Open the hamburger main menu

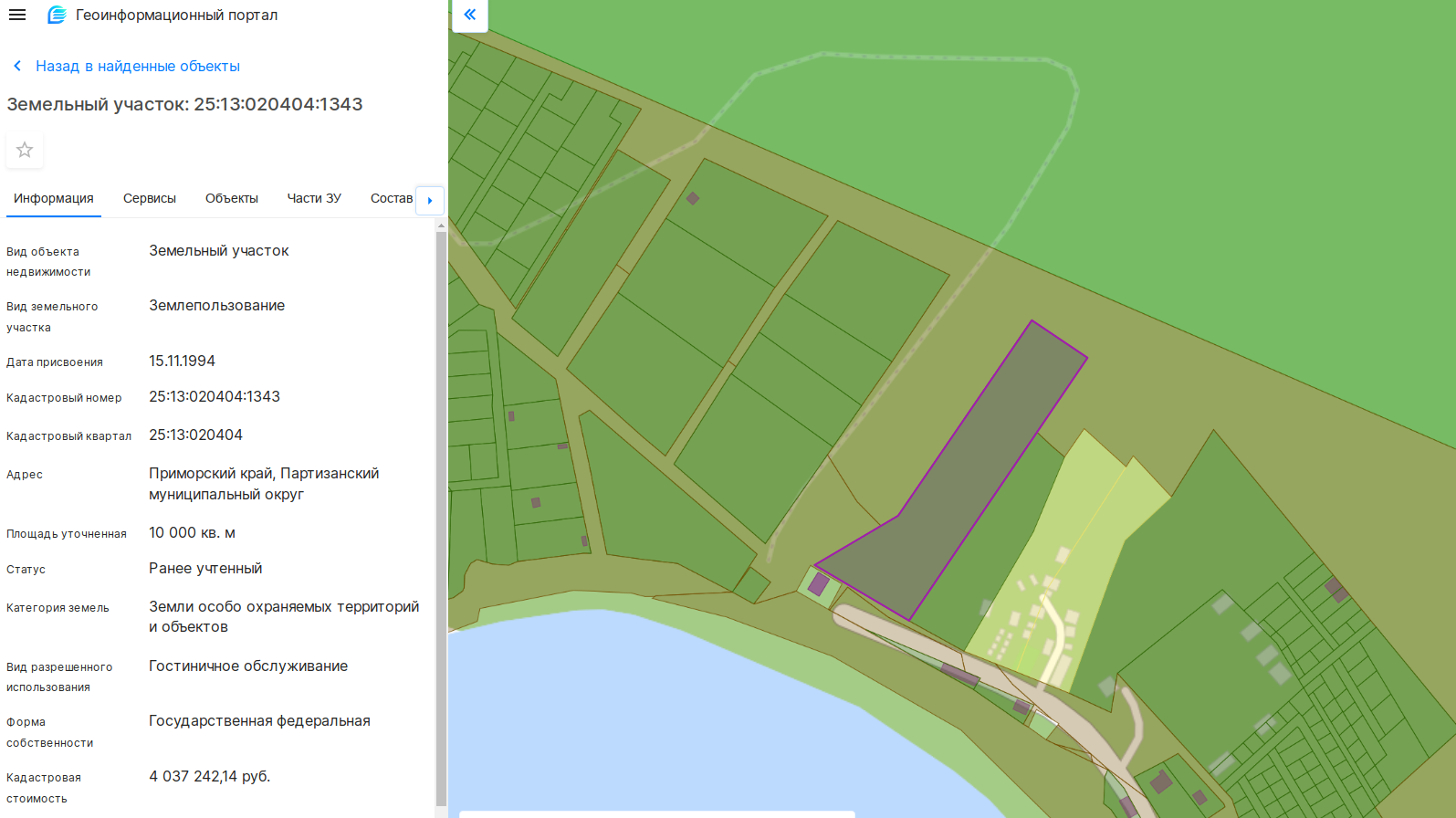pos(17,15)
